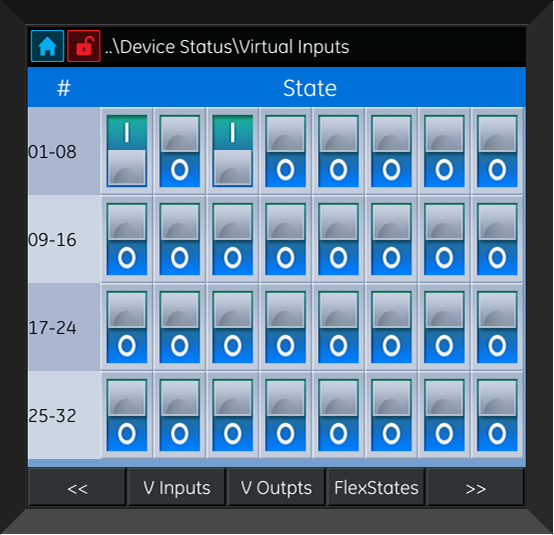Go to the Home screen icon
This screenshot has width=554, height=535.
[47, 46]
